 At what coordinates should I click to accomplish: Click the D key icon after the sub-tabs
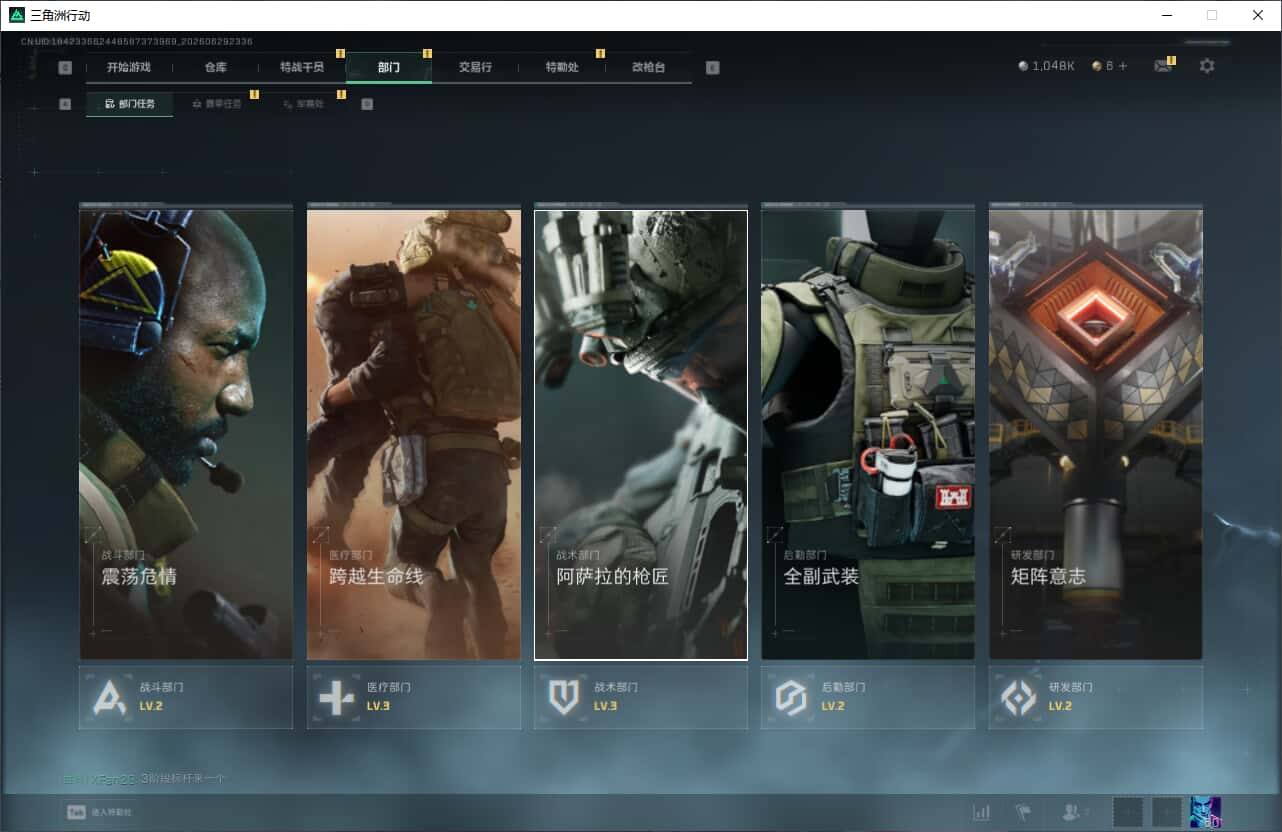click(367, 104)
